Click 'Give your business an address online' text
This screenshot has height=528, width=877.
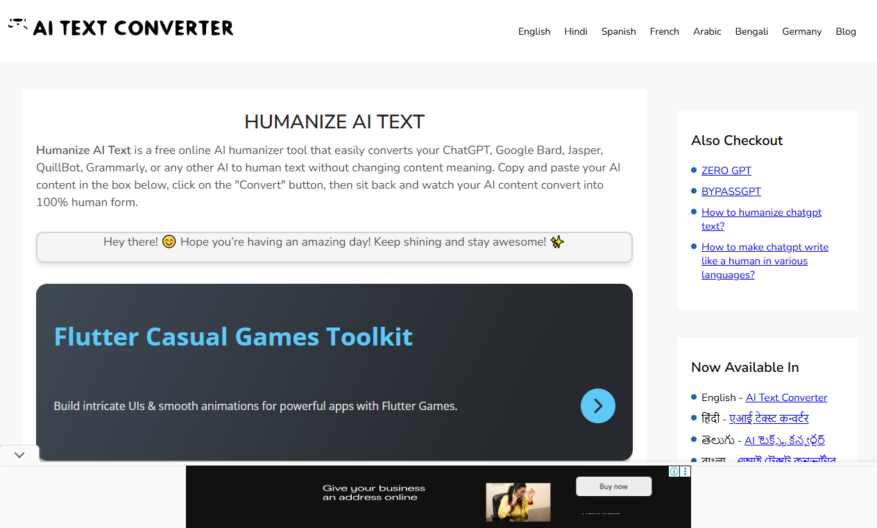point(374,493)
